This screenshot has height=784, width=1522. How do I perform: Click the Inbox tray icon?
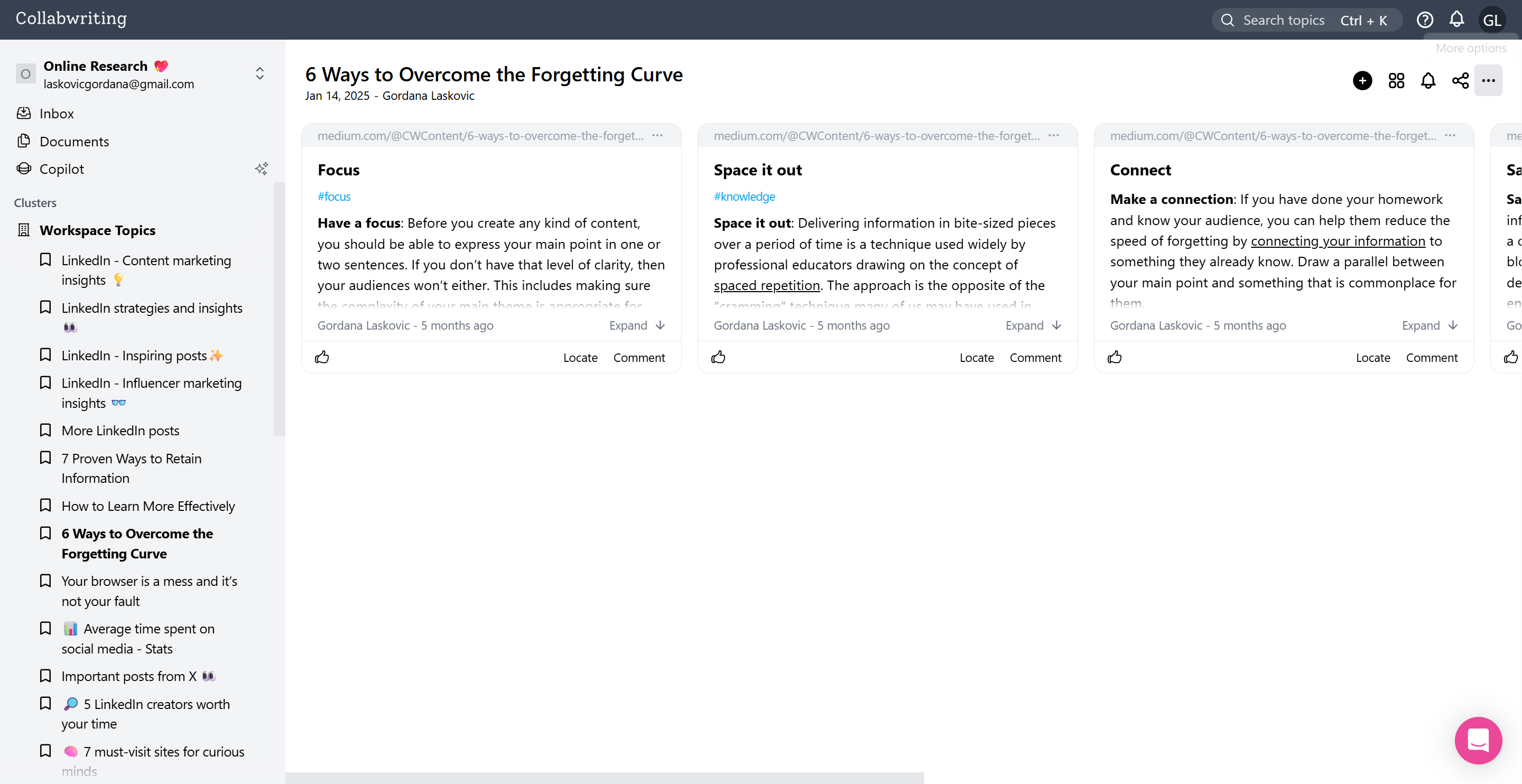coord(24,113)
